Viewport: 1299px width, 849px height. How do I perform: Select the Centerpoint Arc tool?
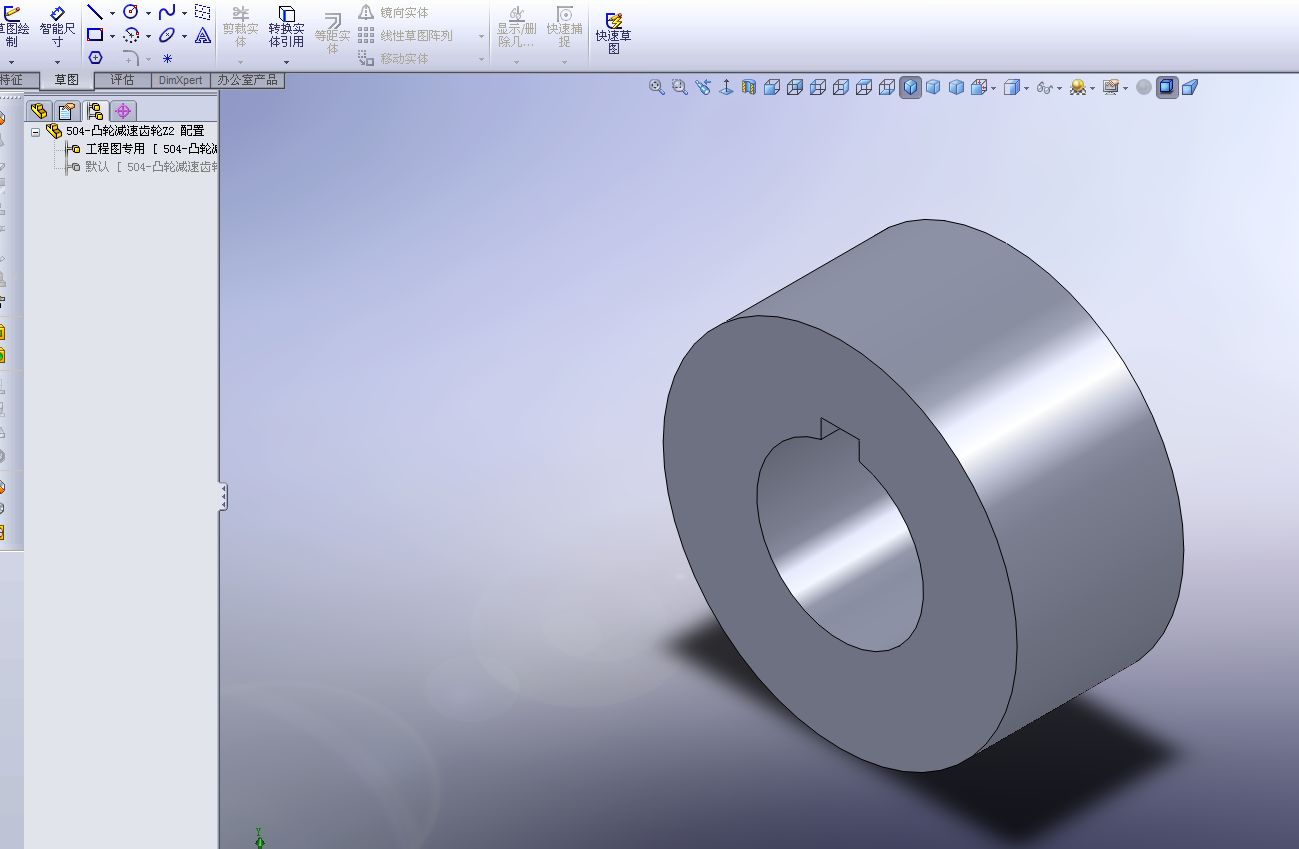(130, 35)
